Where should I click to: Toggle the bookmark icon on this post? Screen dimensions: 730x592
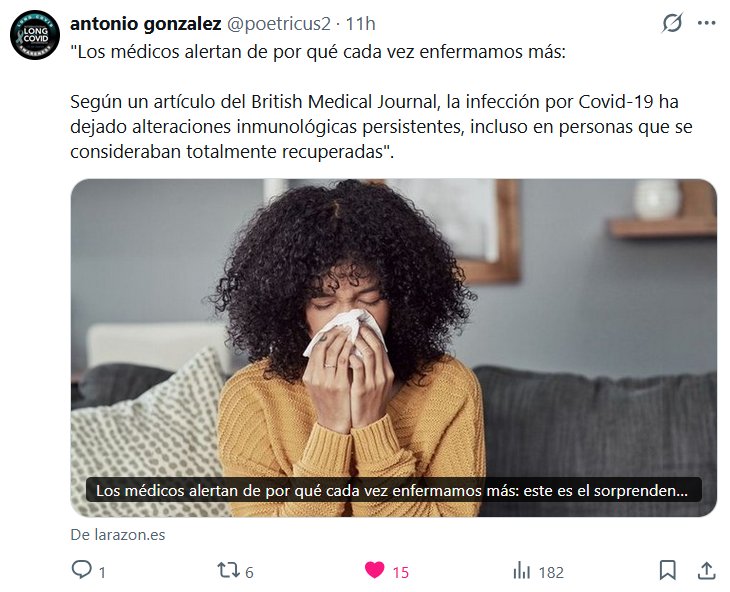[x=668, y=570]
